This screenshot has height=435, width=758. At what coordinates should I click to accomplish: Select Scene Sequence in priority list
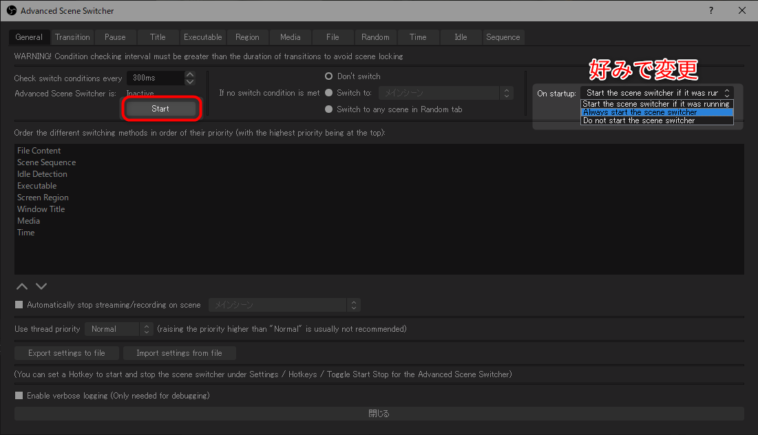tap(46, 162)
